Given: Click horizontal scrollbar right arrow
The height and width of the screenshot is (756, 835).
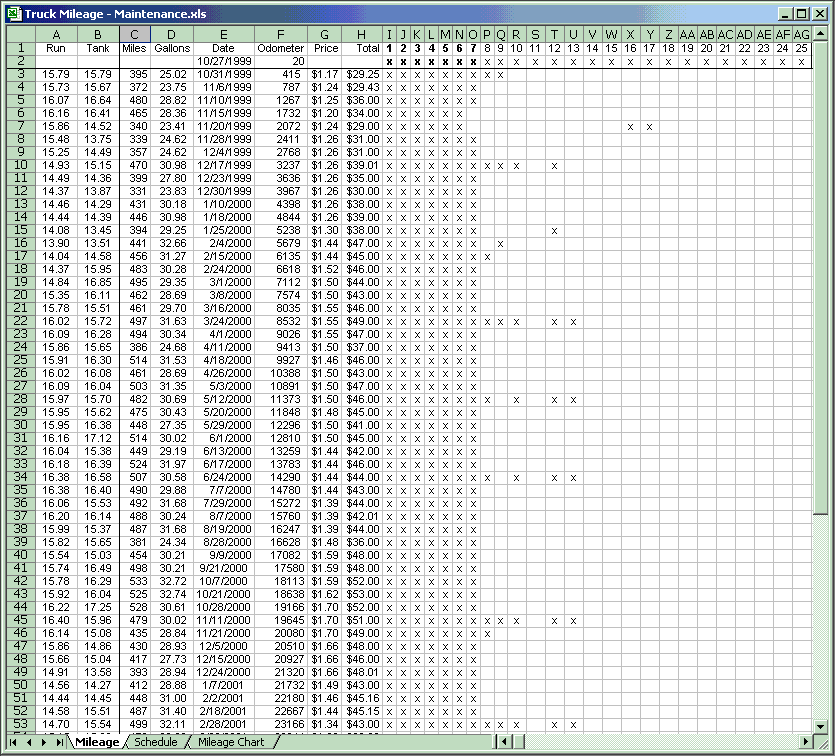Looking at the screenshot, I should coord(805,742).
